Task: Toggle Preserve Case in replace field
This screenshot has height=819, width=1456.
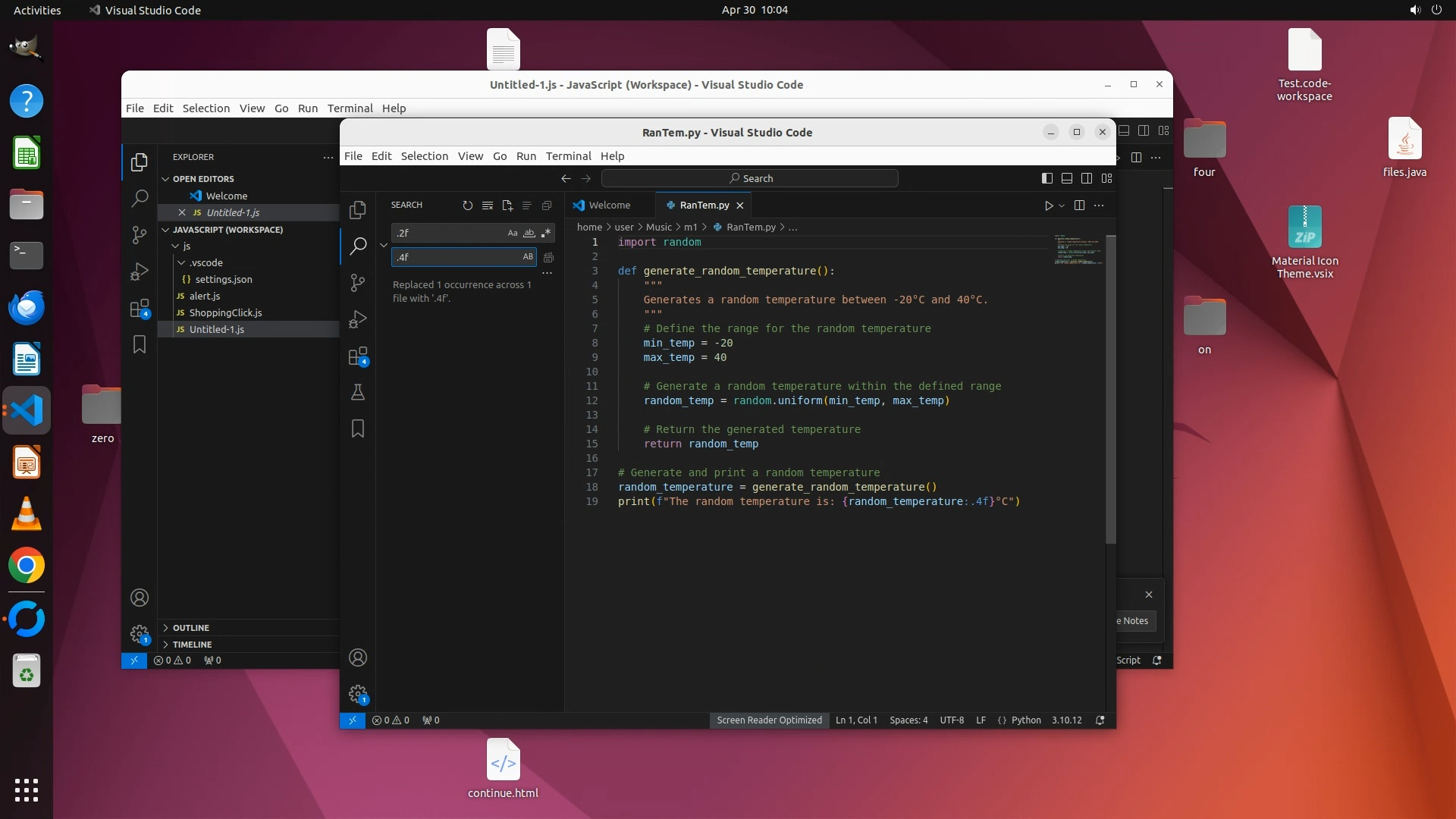Action: pyautogui.click(x=528, y=257)
